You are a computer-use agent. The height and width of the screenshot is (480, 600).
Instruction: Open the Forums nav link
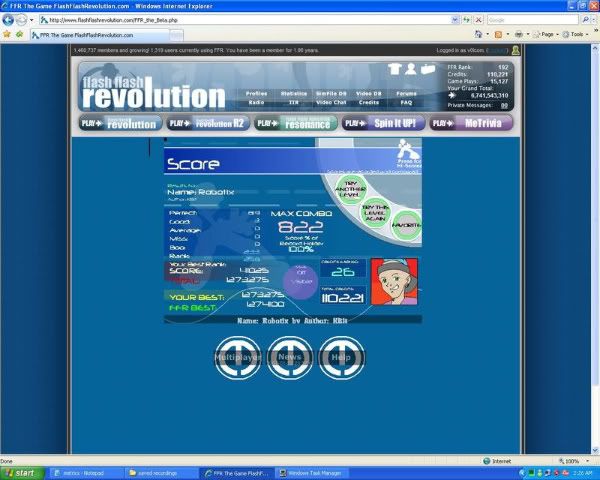(x=406, y=93)
